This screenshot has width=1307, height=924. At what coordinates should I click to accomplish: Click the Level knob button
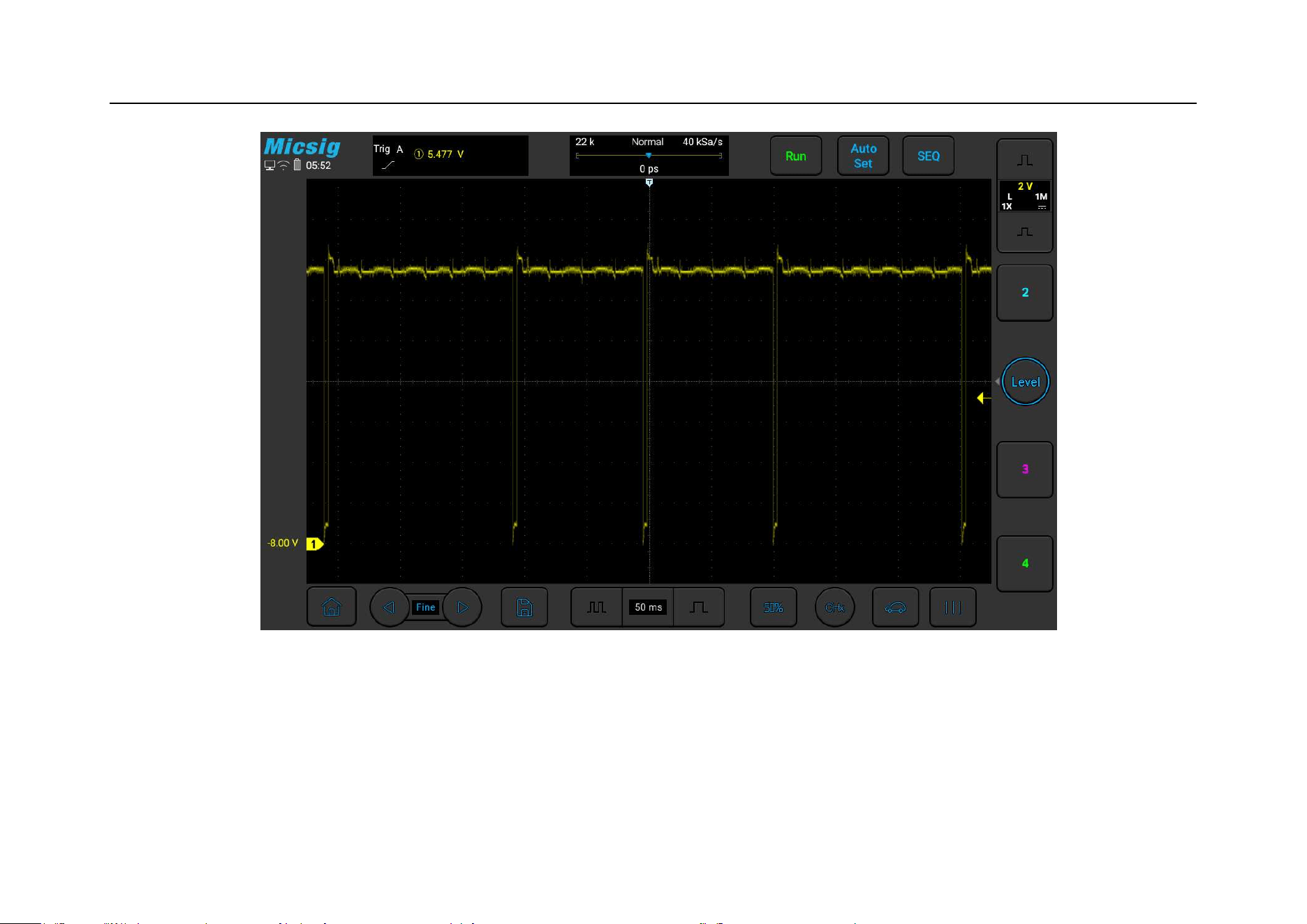[x=1026, y=382]
